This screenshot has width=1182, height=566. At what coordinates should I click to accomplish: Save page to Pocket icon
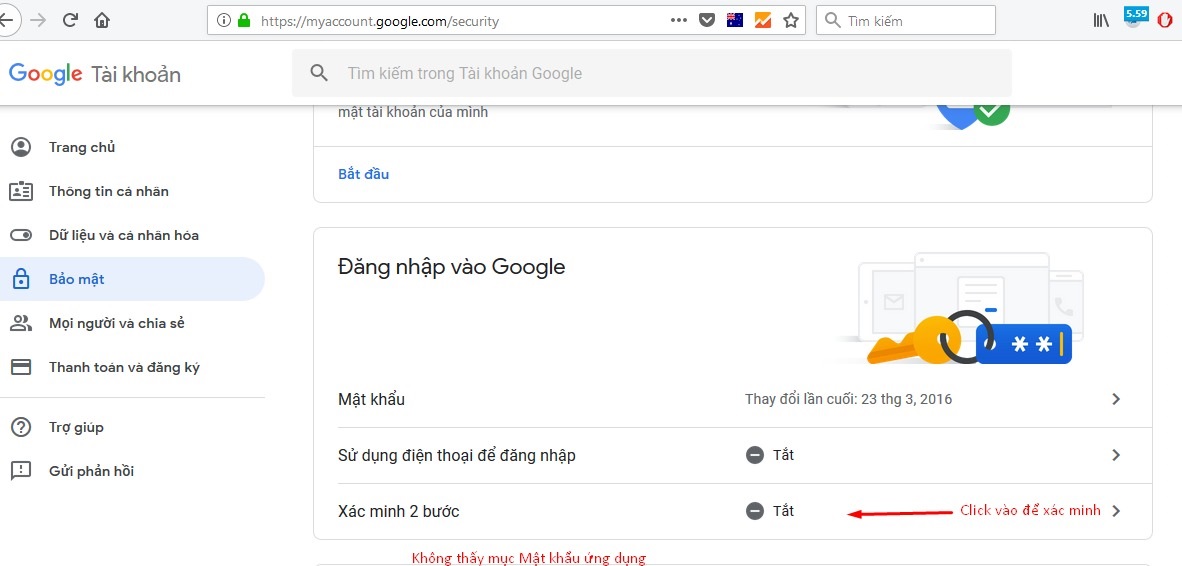point(706,21)
